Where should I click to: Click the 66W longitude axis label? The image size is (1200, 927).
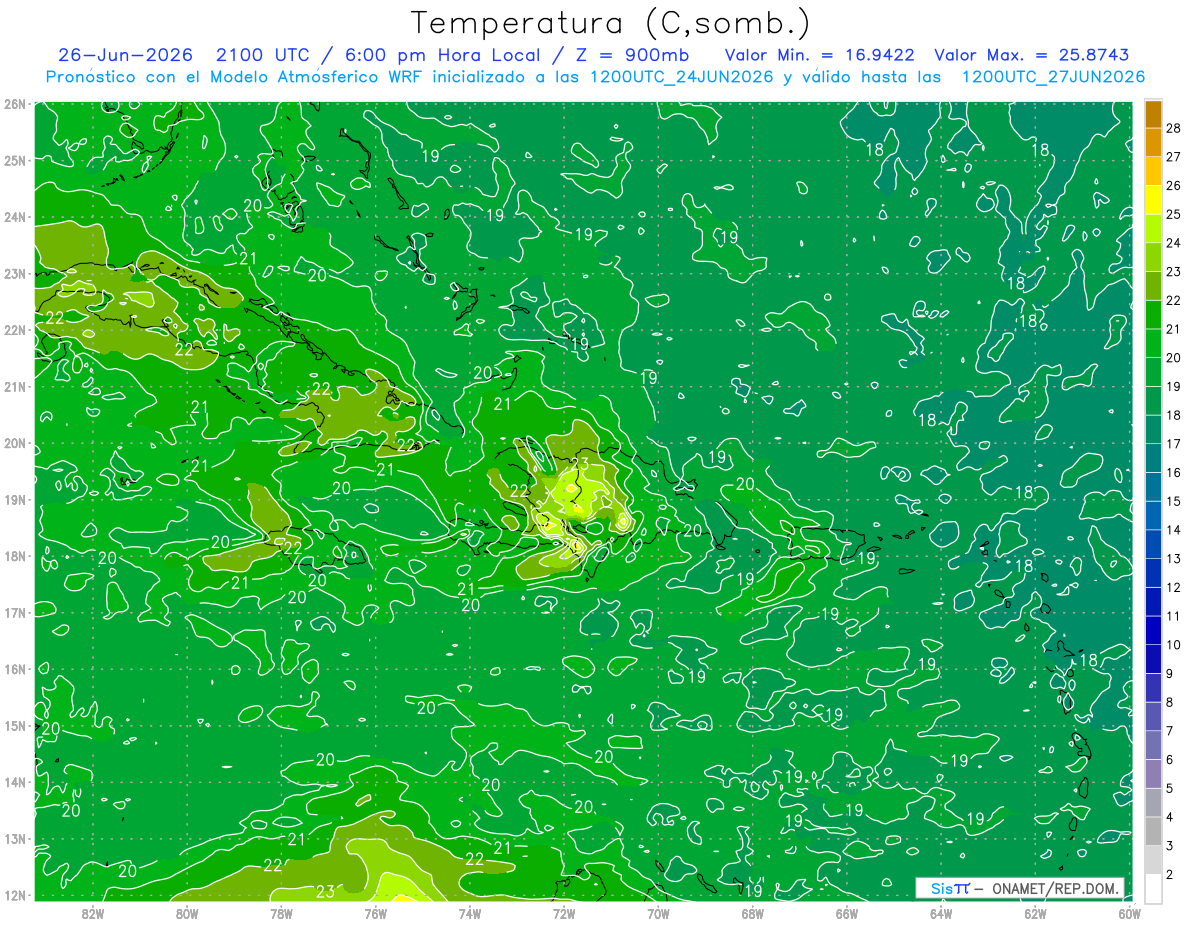847,913
